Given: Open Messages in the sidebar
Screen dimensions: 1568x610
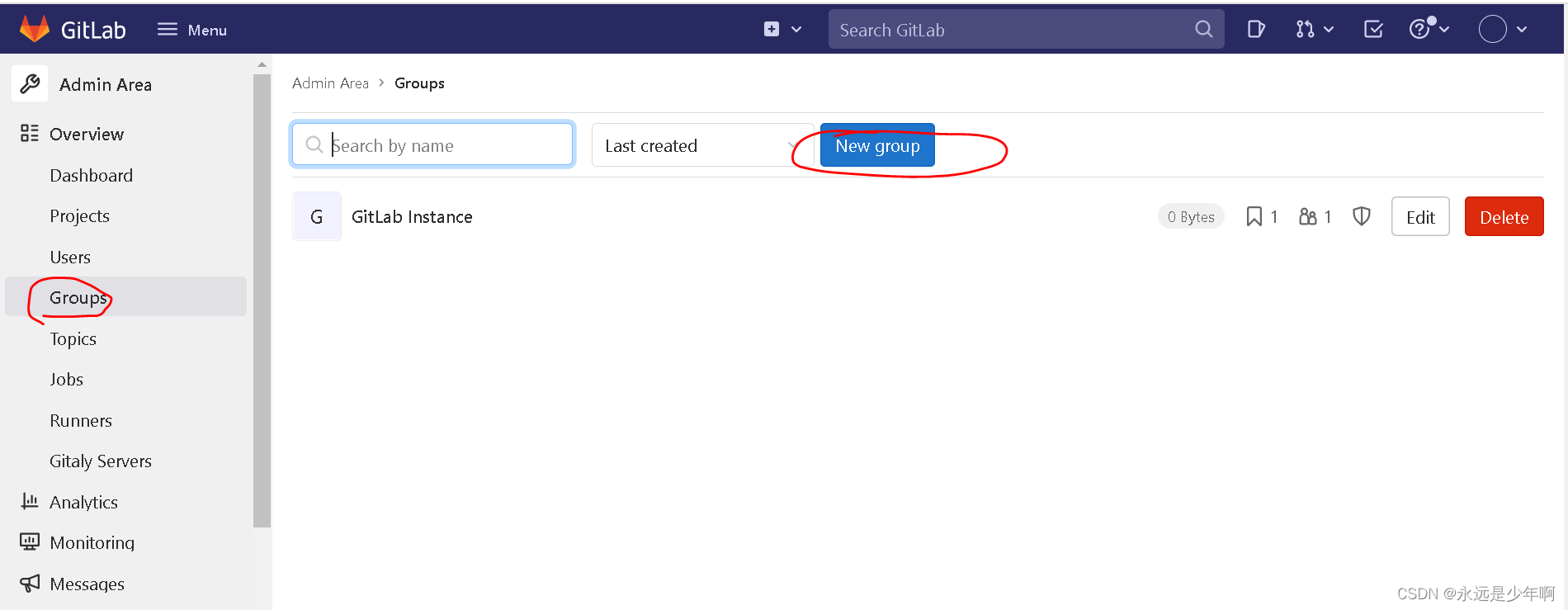Looking at the screenshot, I should tap(87, 584).
